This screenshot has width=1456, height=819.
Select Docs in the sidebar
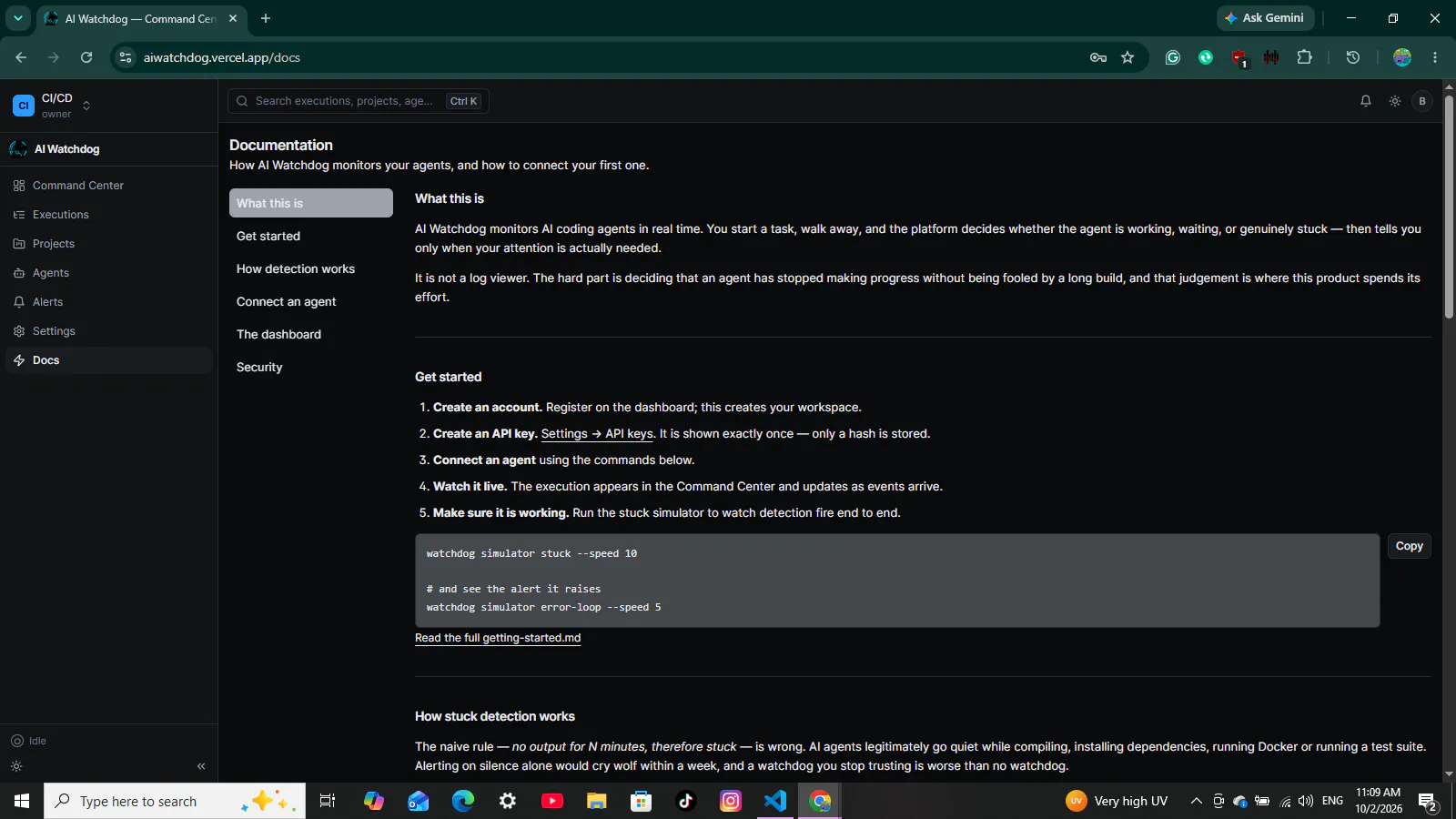point(109,360)
